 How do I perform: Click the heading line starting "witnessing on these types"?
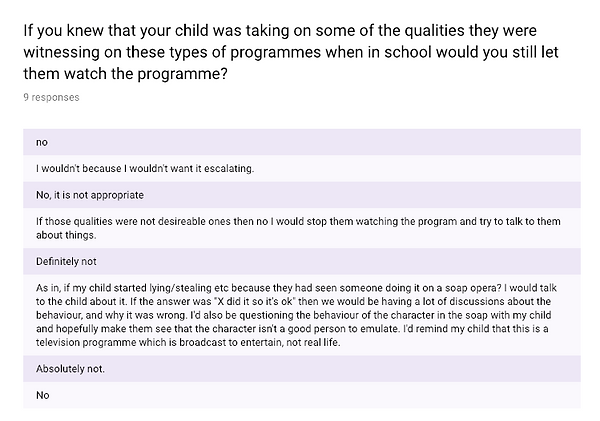coord(291,52)
